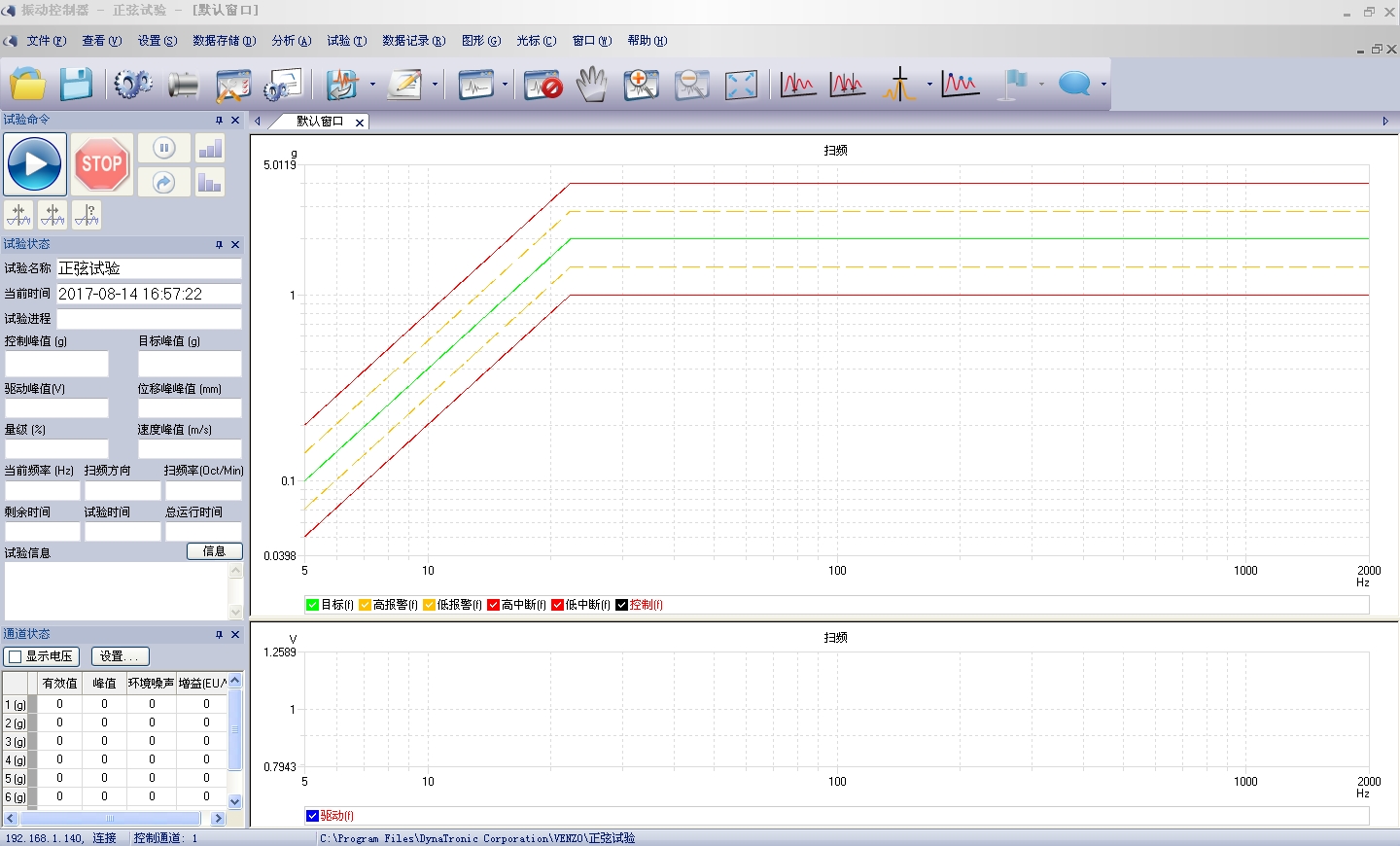Toggle the 高报警(f) legend checkbox
Image resolution: width=1400 pixels, height=846 pixels.
[365, 605]
